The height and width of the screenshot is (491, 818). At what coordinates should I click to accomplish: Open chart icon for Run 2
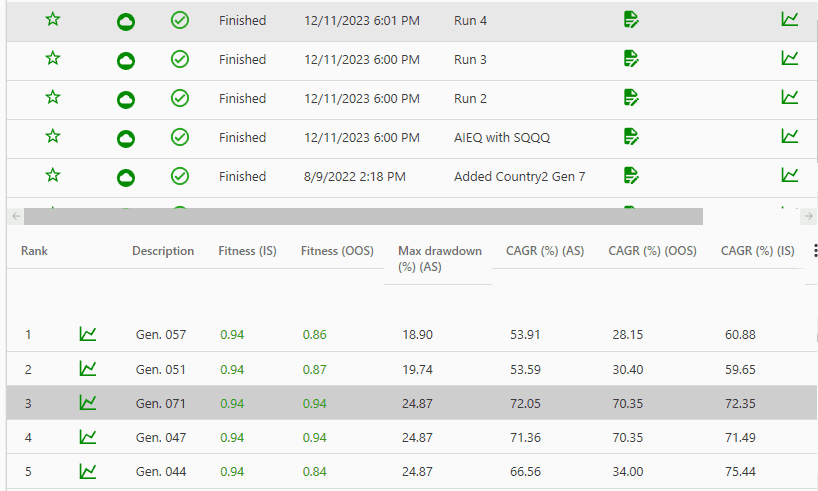(x=790, y=98)
